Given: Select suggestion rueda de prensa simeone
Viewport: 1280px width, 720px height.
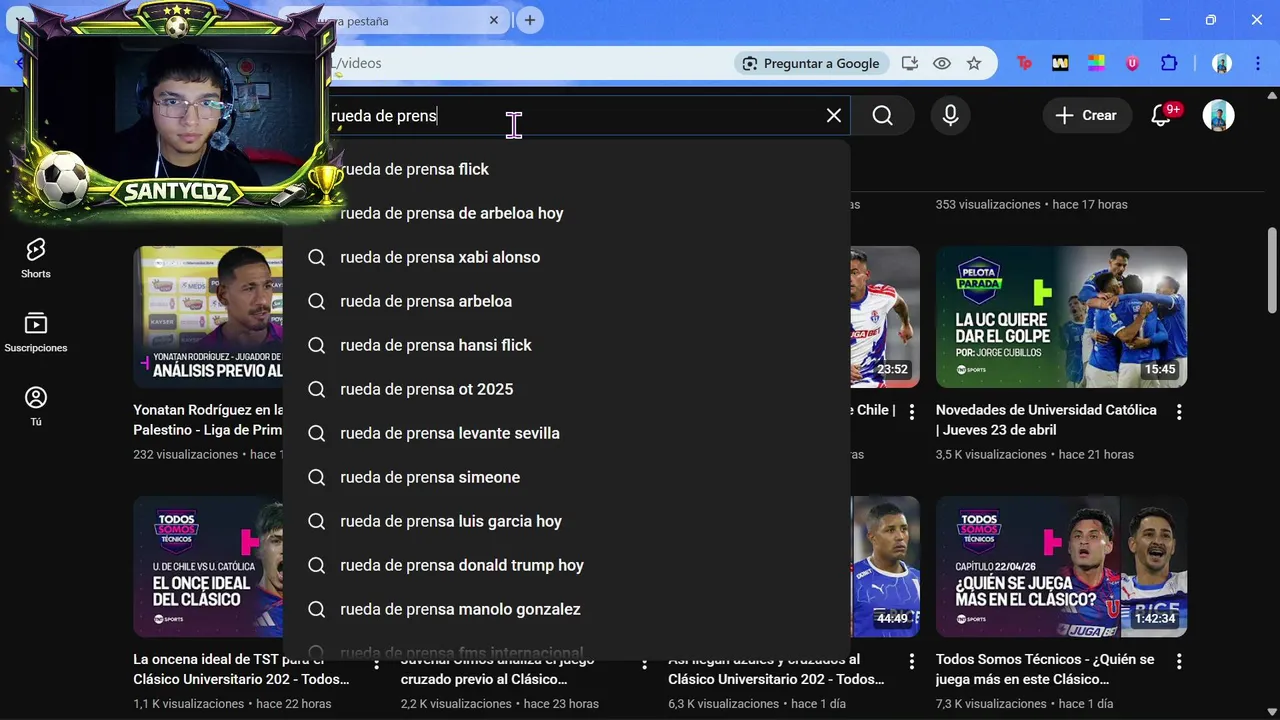Looking at the screenshot, I should click(566, 477).
